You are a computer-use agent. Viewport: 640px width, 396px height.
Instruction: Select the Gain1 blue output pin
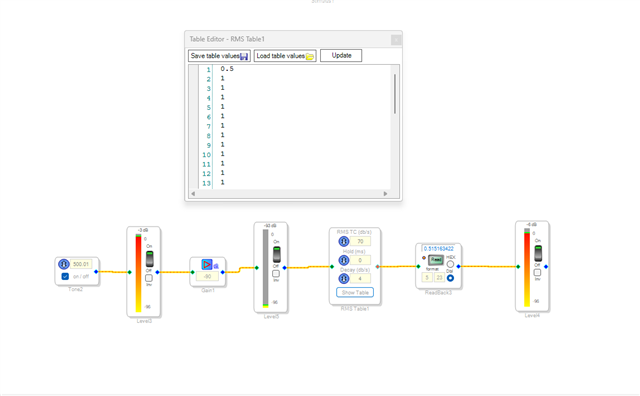tap(222, 272)
